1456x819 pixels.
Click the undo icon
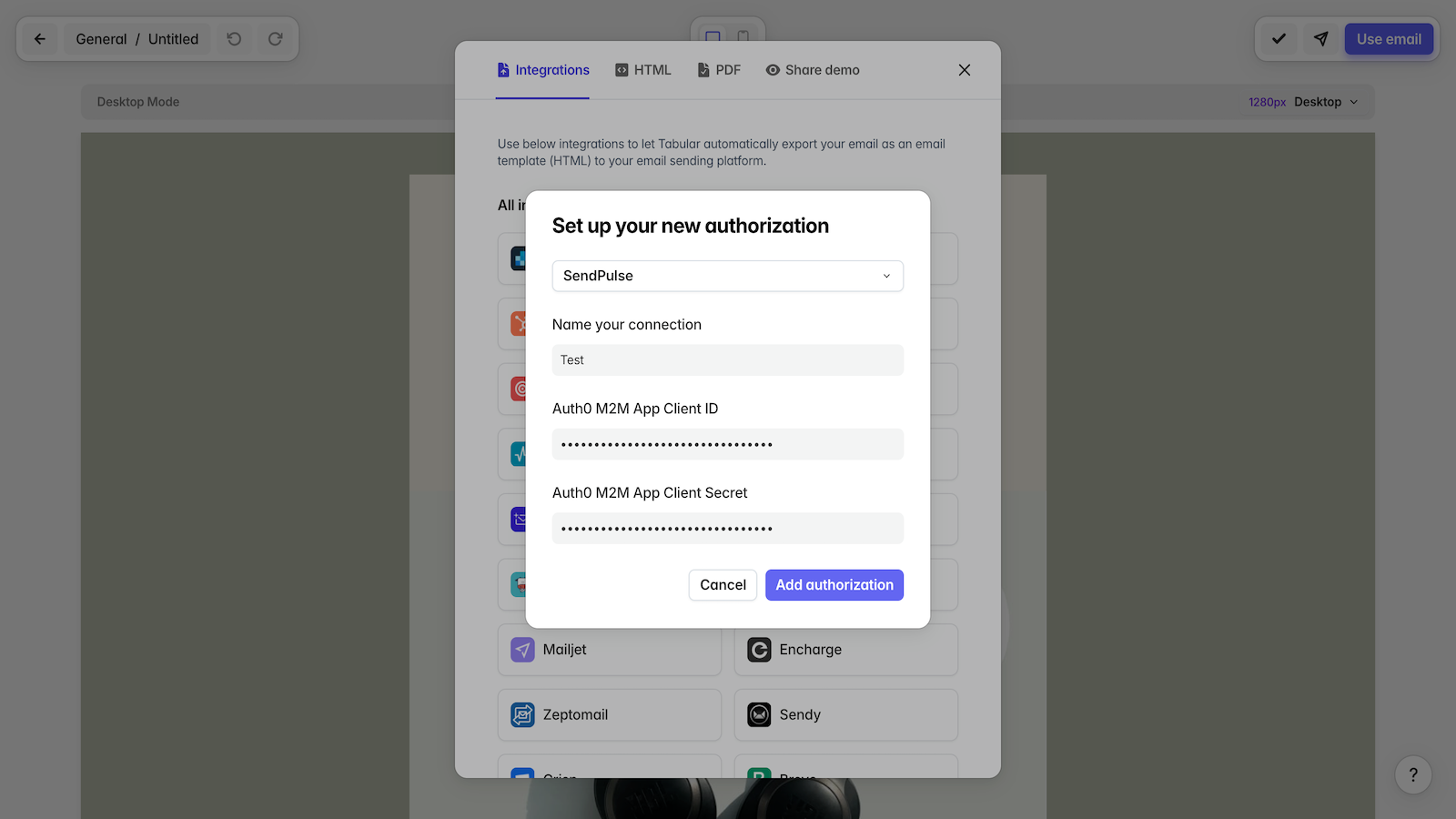click(x=234, y=39)
